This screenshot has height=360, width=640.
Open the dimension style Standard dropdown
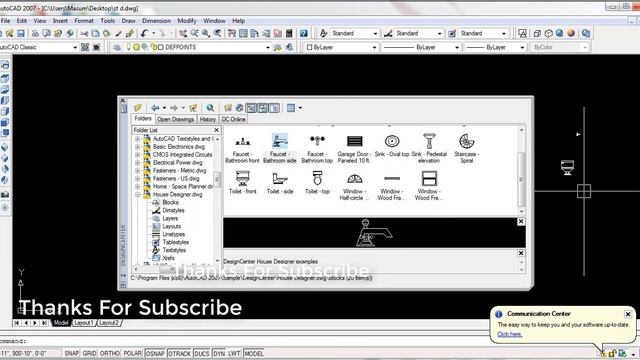[440, 33]
